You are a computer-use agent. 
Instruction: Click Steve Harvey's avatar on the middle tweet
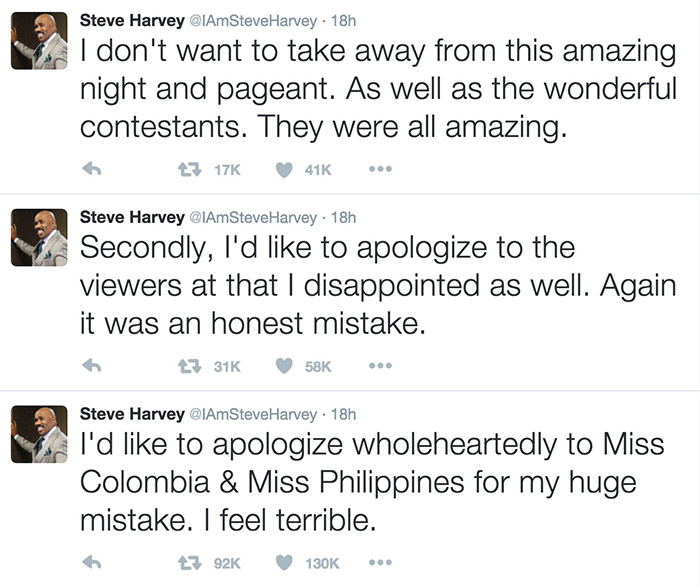pos(39,237)
